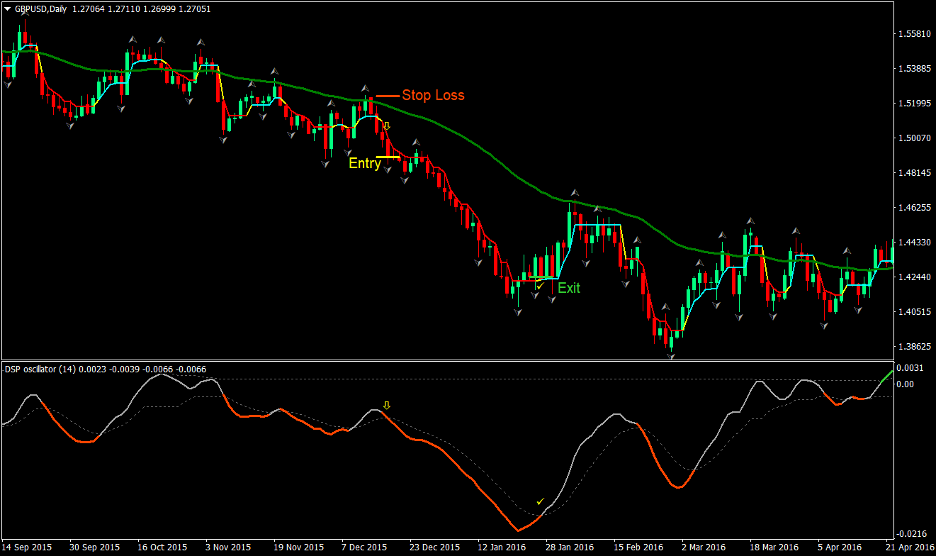Click the 28 Jan 2016 date label
Viewport: 936px width, 556px height.
[570, 547]
